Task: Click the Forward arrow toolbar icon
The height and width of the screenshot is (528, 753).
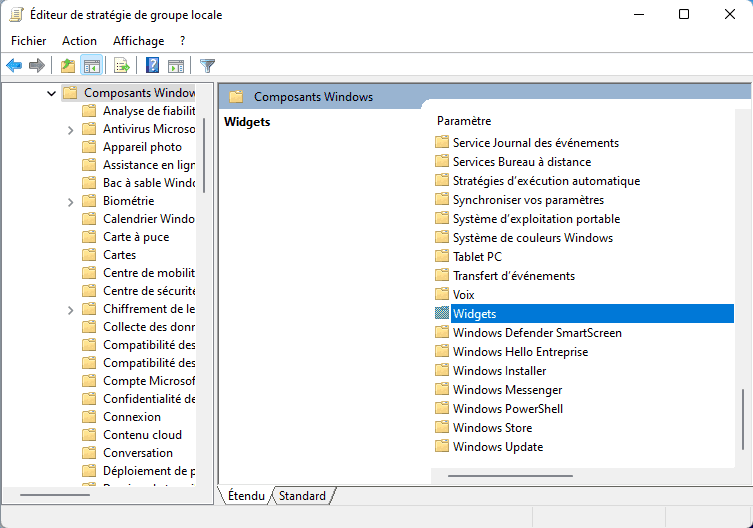Action: pos(36,65)
